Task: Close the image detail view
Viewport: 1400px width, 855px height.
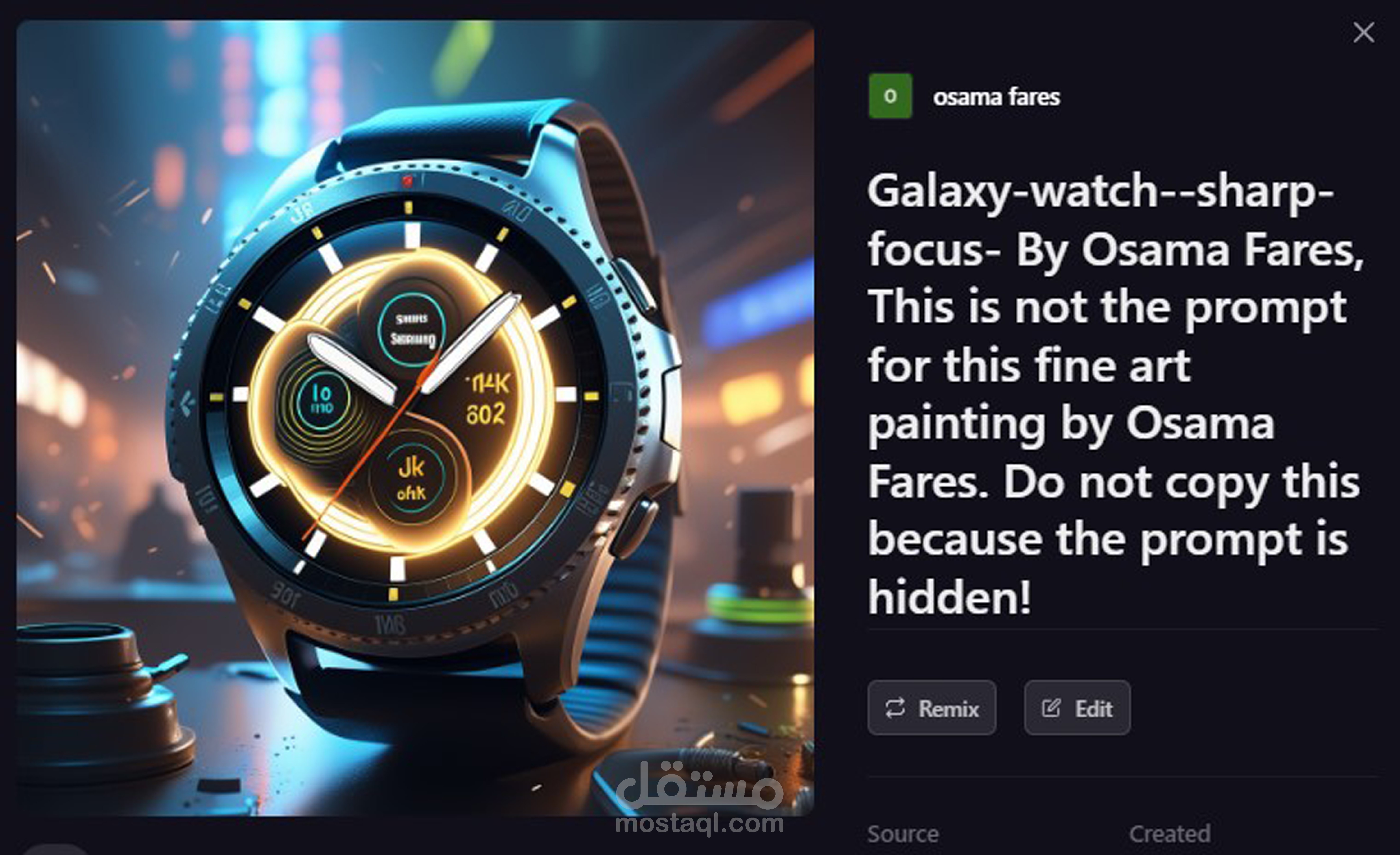Action: (x=1364, y=32)
